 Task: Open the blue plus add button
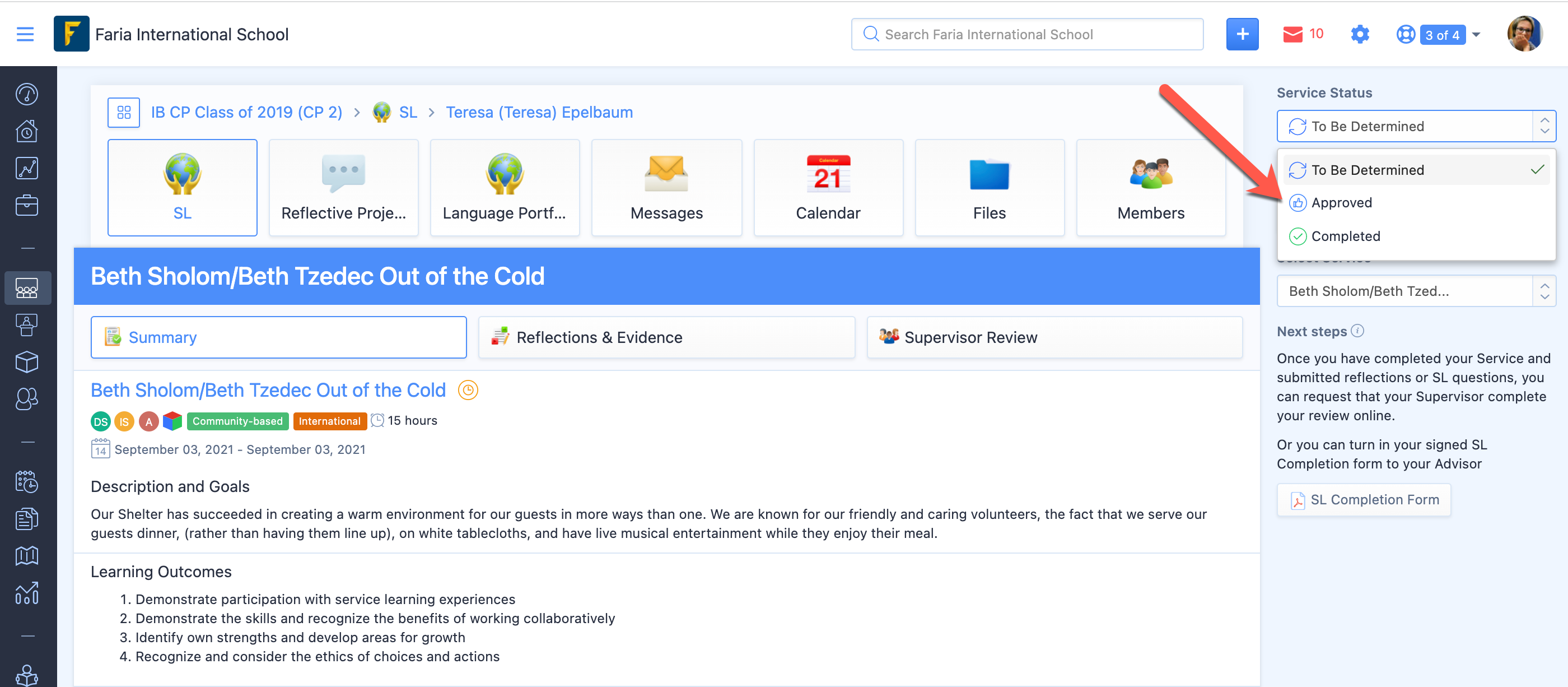coord(1242,34)
